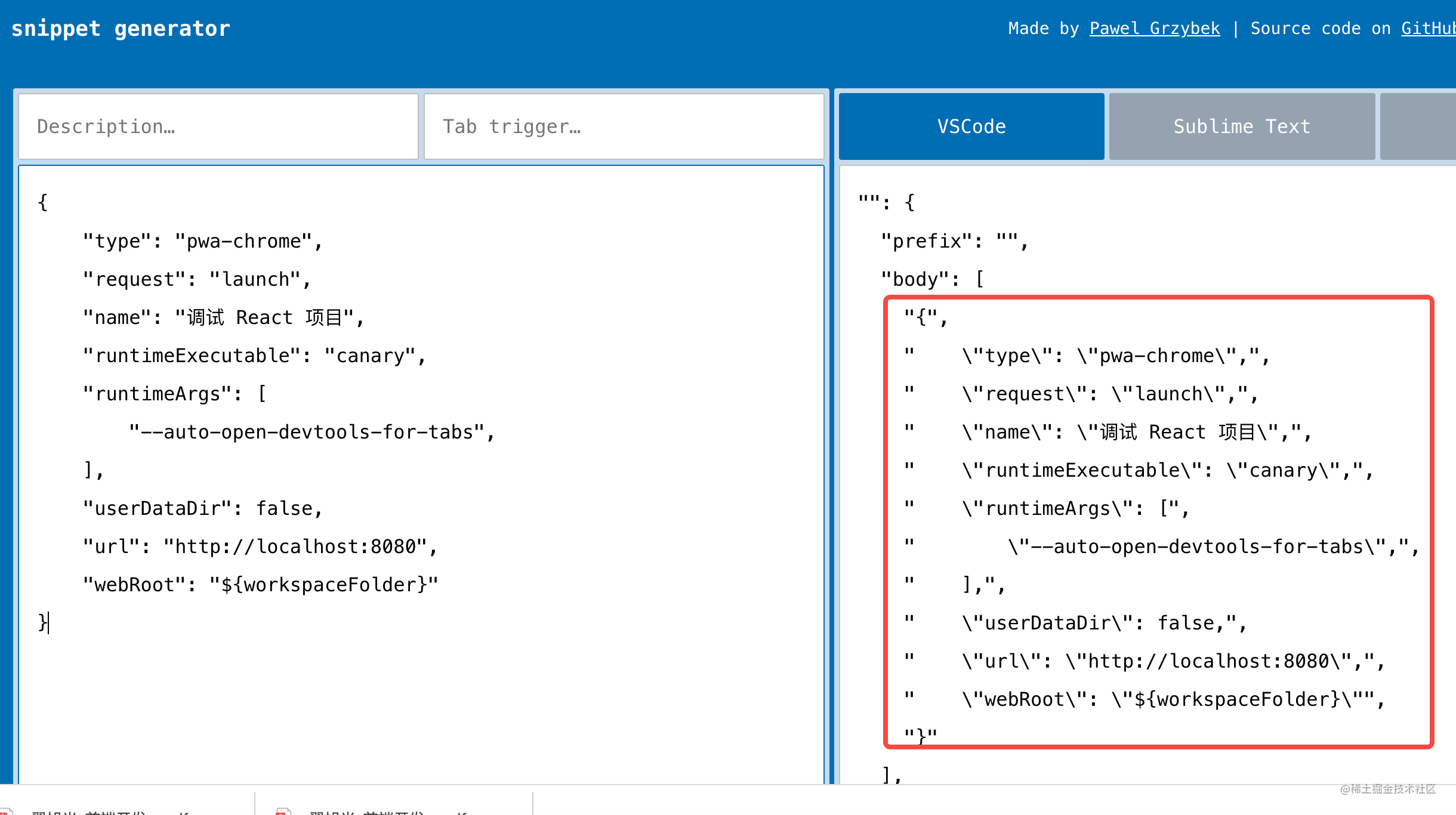
Task: Click the "--auto-open-devtools-for-tabs" line in input editor
Action: click(x=310, y=432)
